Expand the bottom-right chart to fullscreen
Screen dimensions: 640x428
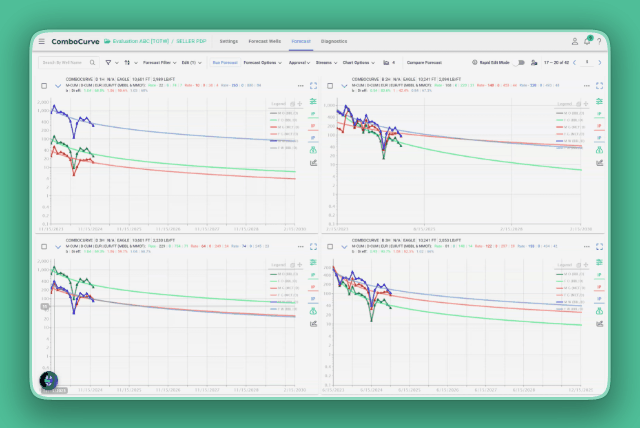(x=600, y=246)
